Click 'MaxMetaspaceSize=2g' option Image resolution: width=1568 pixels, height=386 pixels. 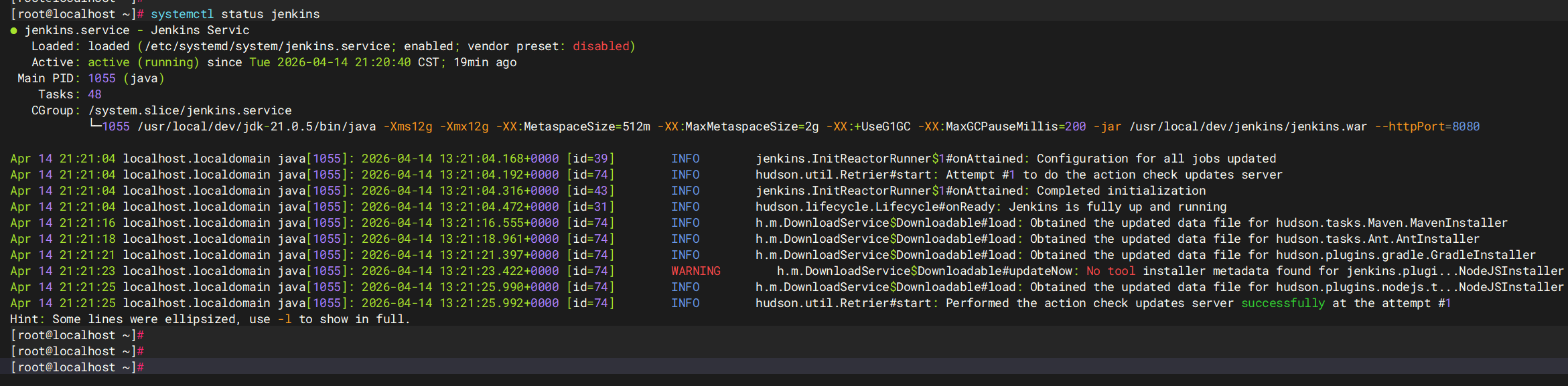coord(752,126)
